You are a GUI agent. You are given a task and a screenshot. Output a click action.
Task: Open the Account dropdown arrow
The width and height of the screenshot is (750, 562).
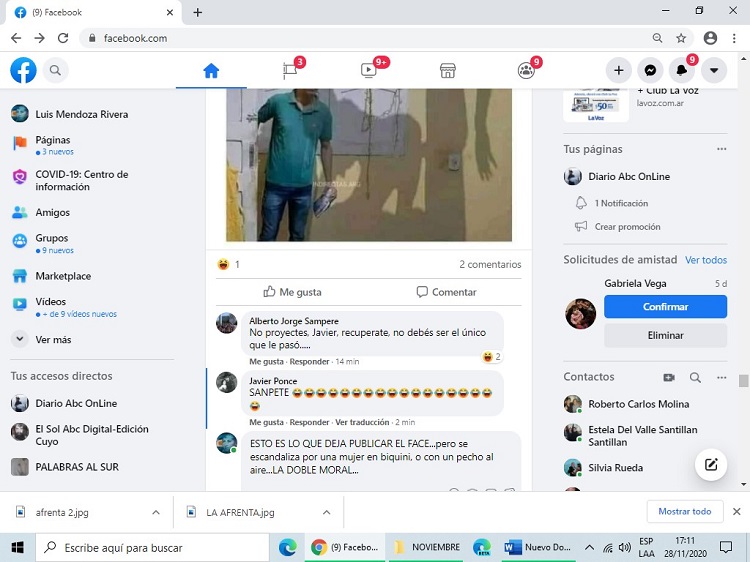(714, 71)
